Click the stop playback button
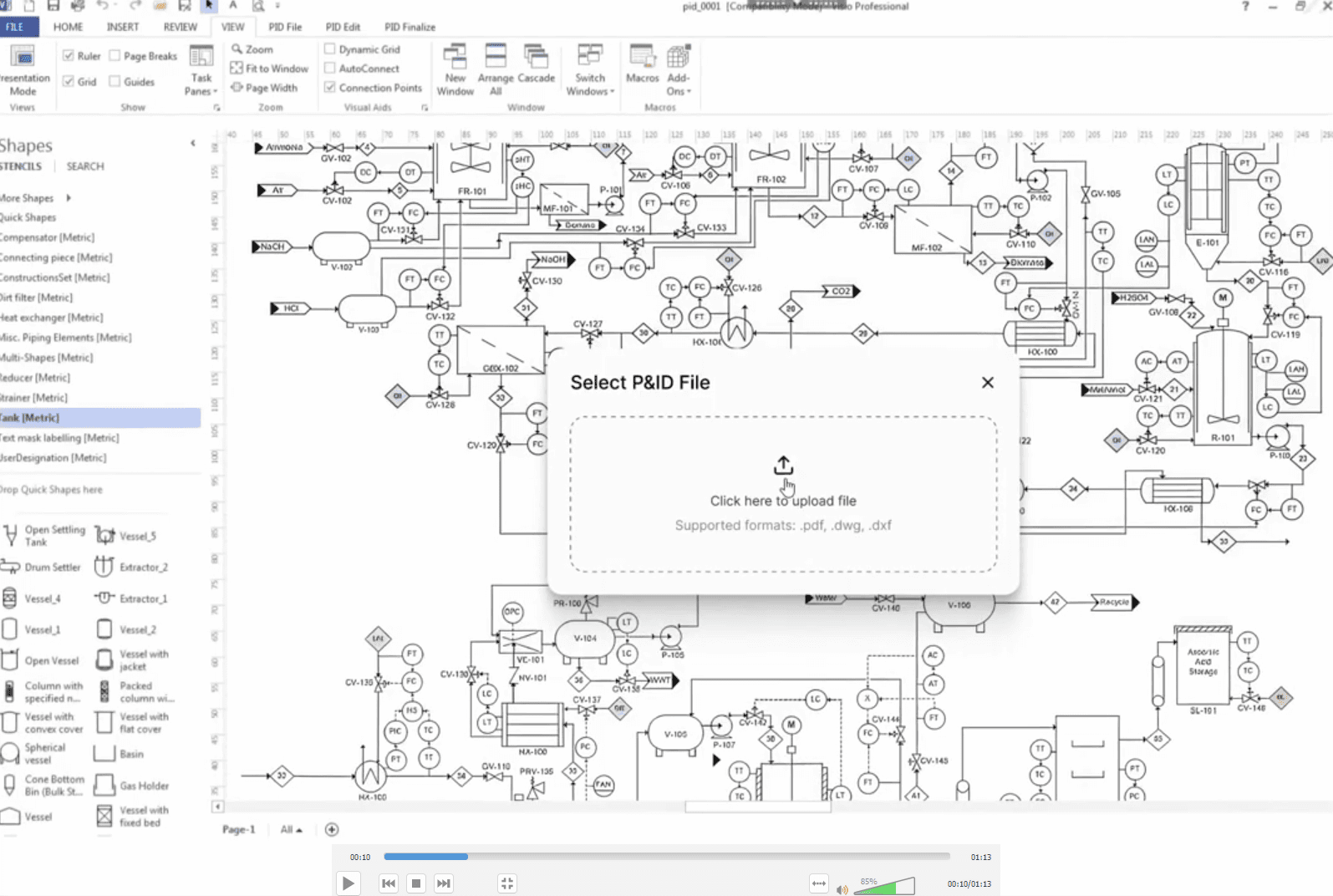The height and width of the screenshot is (896, 1333). (416, 883)
